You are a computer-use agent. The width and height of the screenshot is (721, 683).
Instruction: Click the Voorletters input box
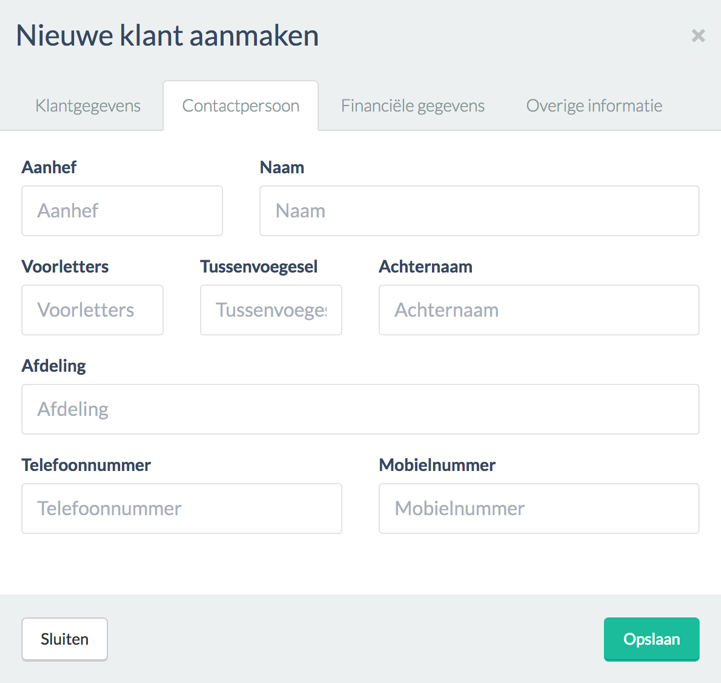[92, 310]
